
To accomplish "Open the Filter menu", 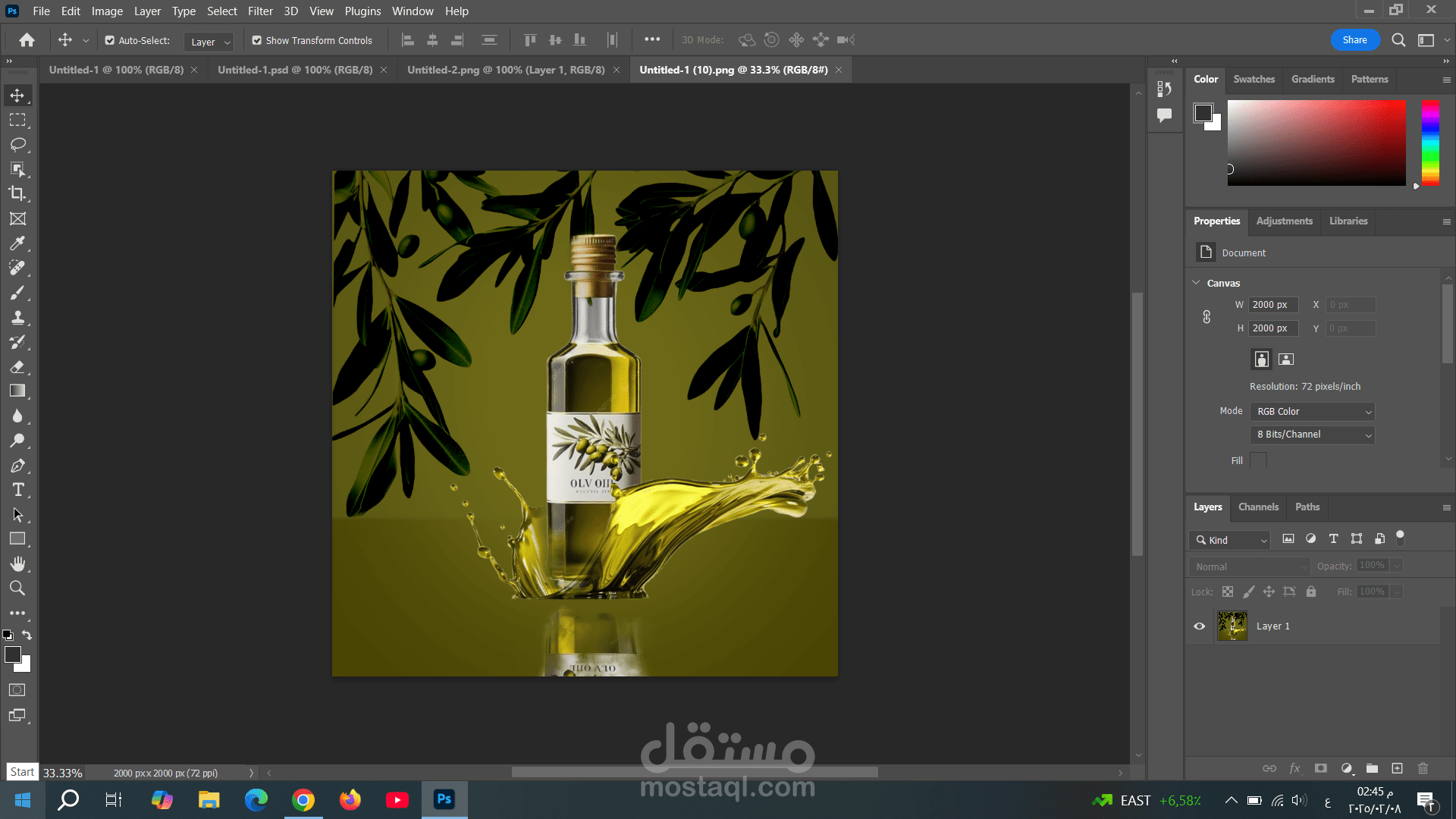I will point(259,11).
